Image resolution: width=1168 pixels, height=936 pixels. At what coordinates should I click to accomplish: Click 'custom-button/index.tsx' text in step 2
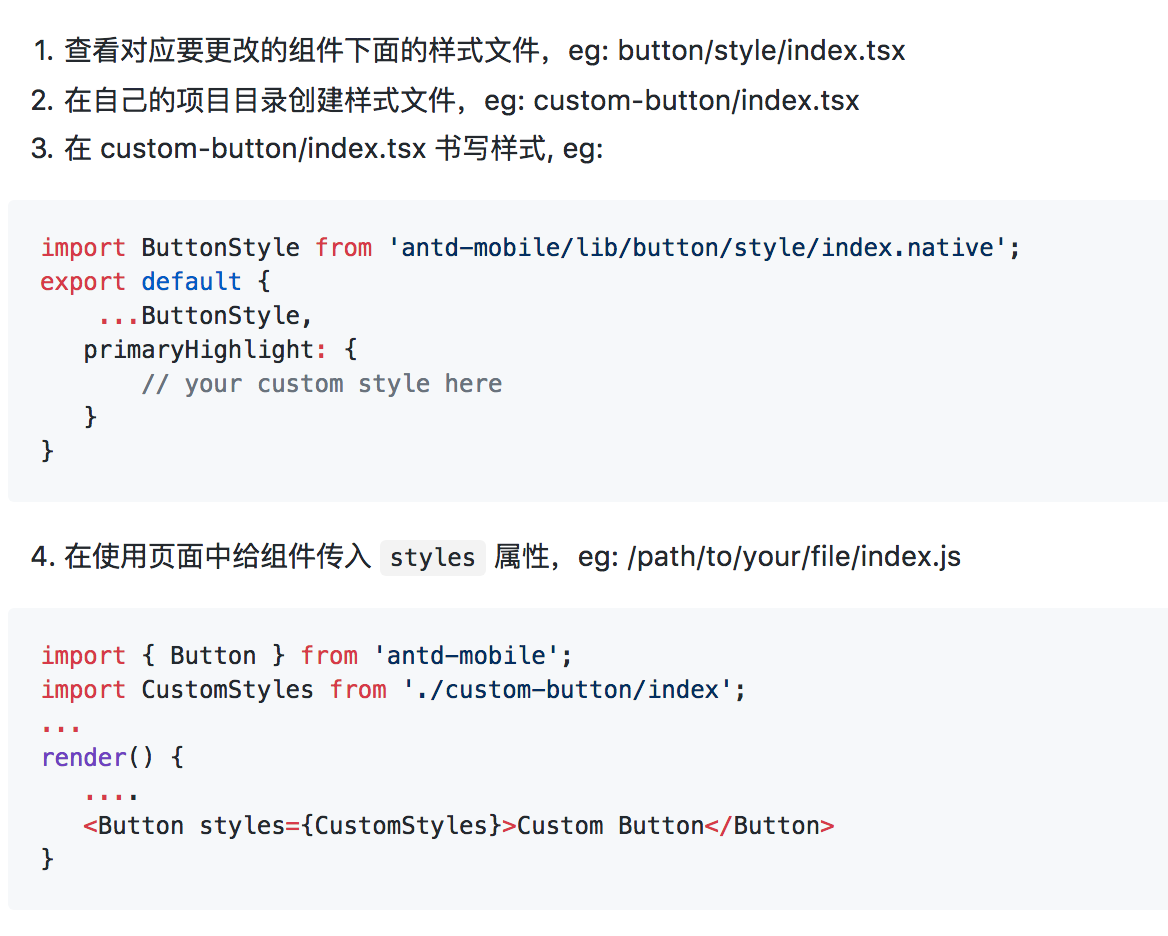point(696,101)
